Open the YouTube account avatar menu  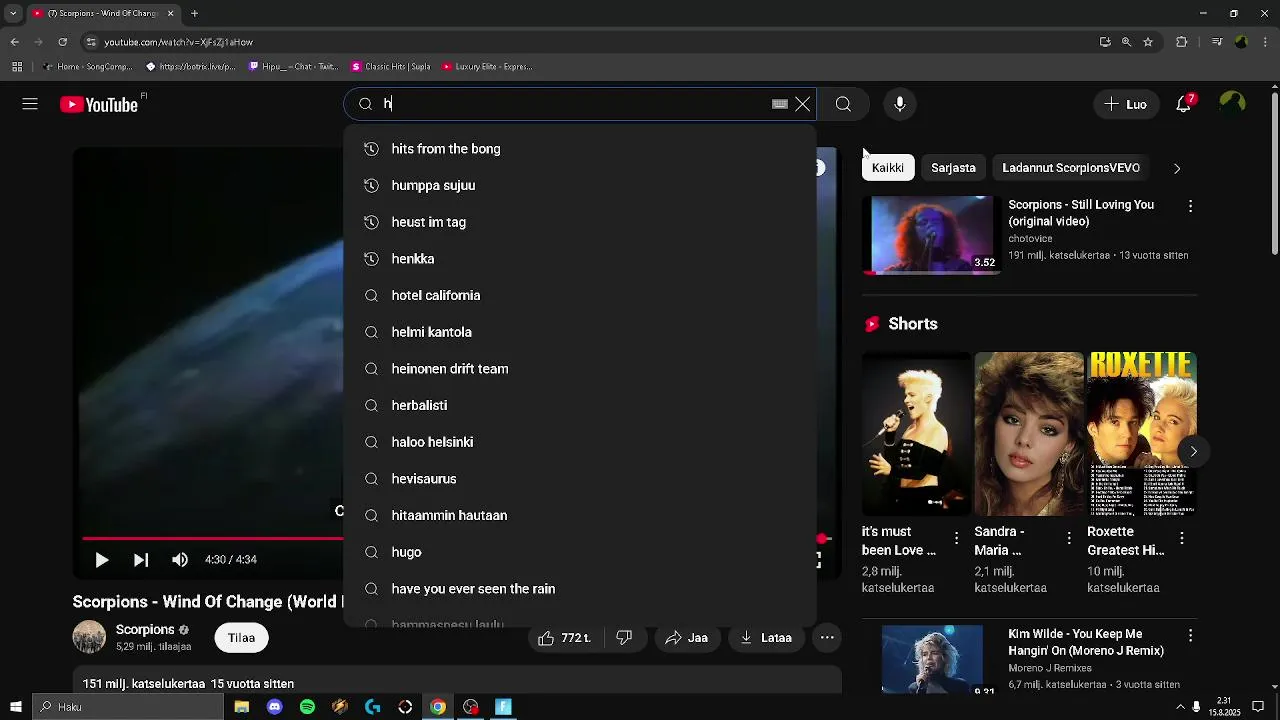tap(1232, 104)
